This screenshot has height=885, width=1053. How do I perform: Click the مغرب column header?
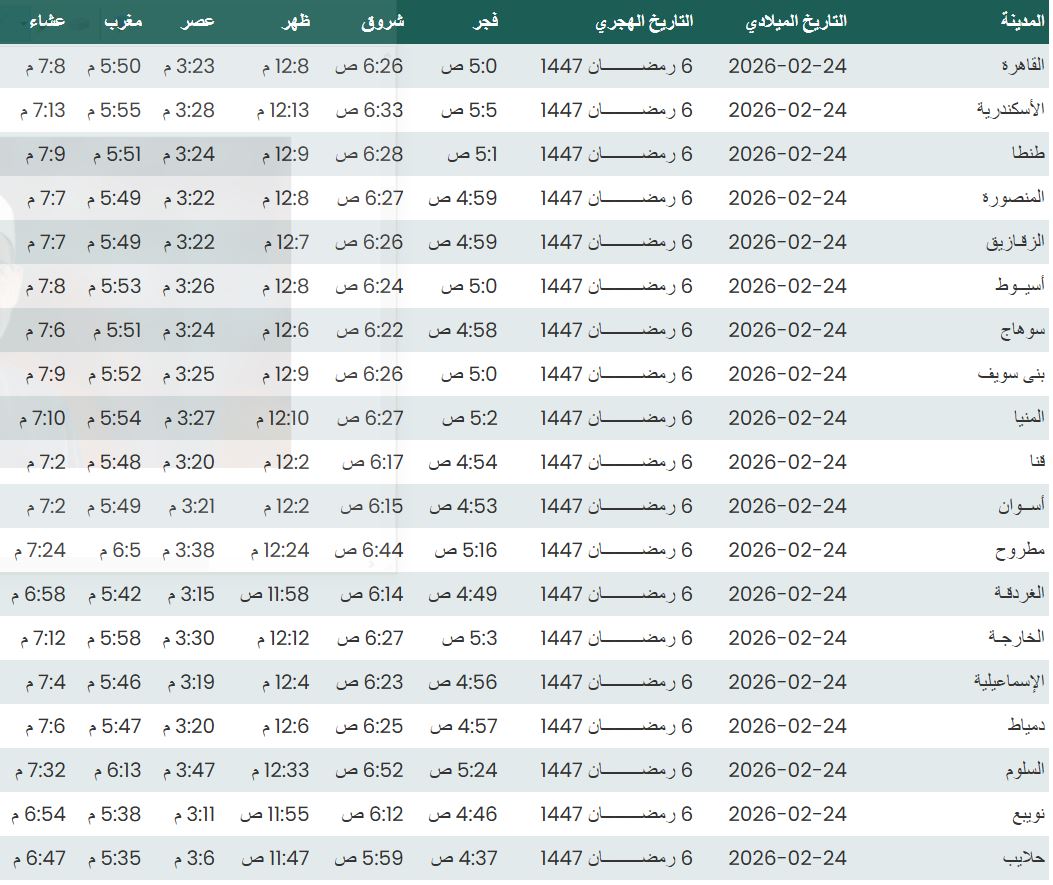point(124,22)
